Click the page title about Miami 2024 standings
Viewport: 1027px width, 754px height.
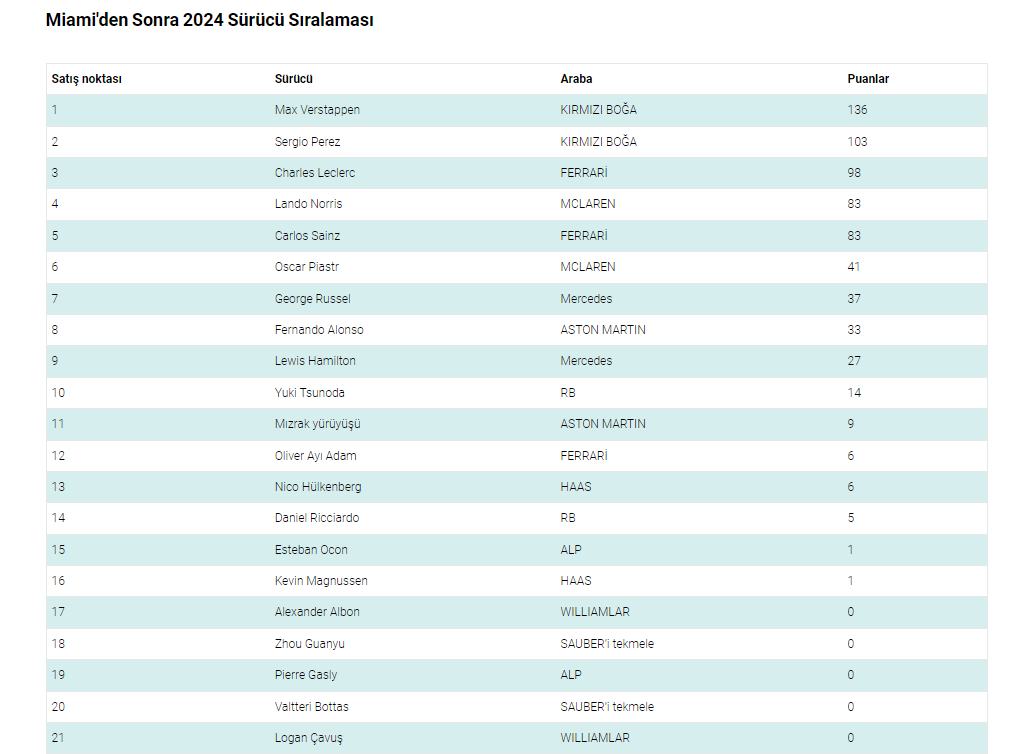pyautogui.click(x=210, y=20)
